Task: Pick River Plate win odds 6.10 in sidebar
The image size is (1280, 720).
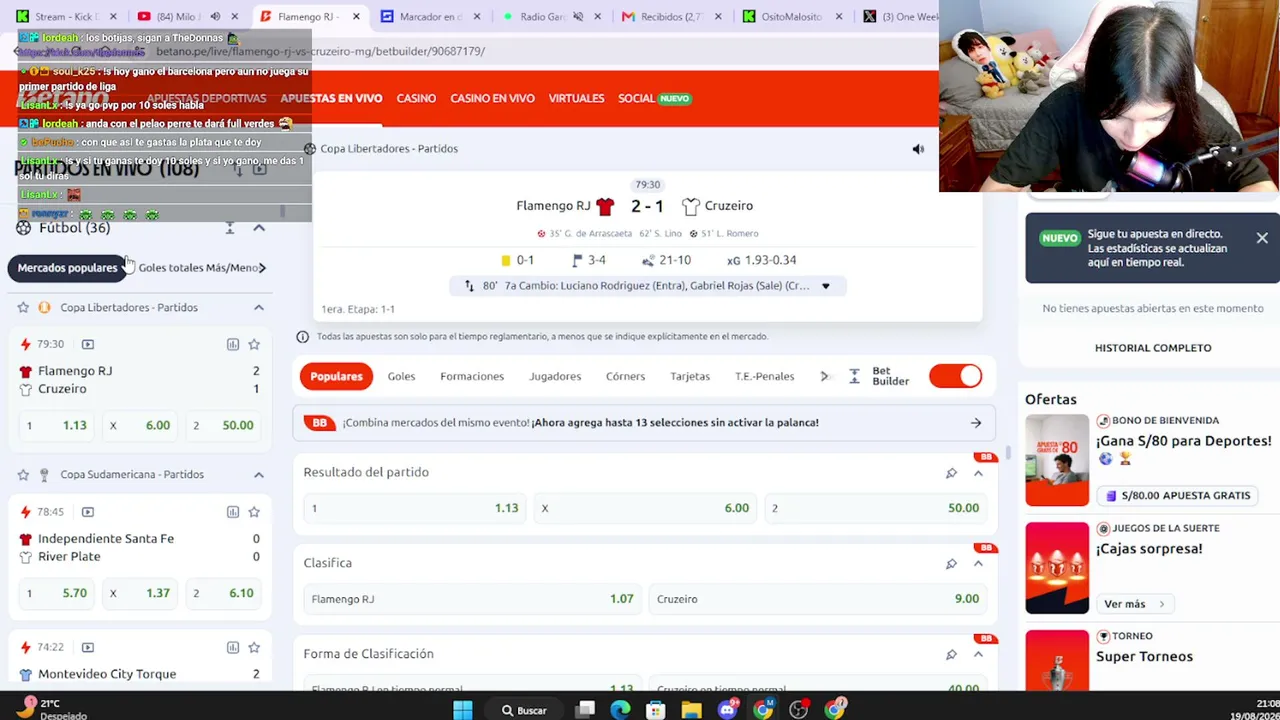Action: 225,593
